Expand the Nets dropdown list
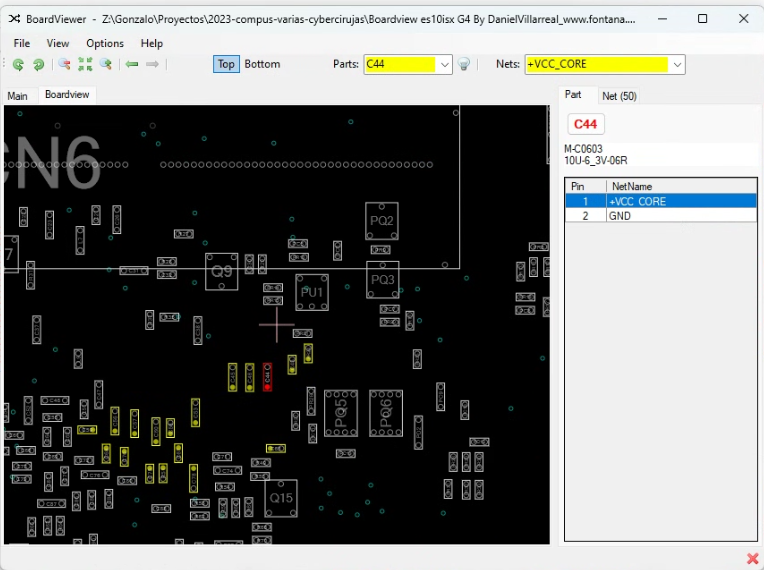 tap(677, 64)
